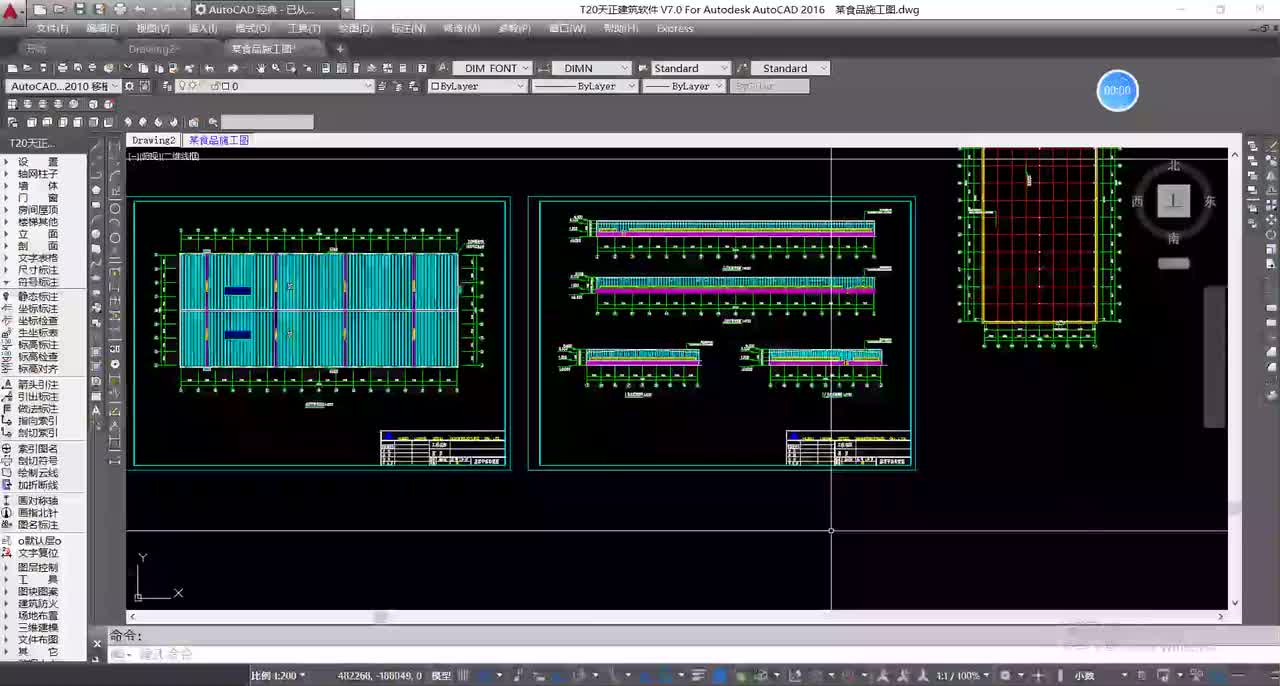Click 北 on the ViewCube compass

pyautogui.click(x=1174, y=165)
